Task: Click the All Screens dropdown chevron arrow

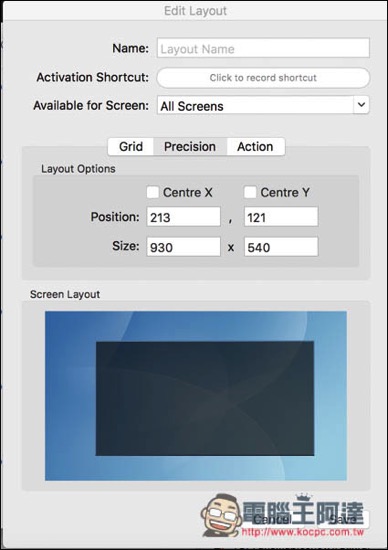Action: coord(361,105)
